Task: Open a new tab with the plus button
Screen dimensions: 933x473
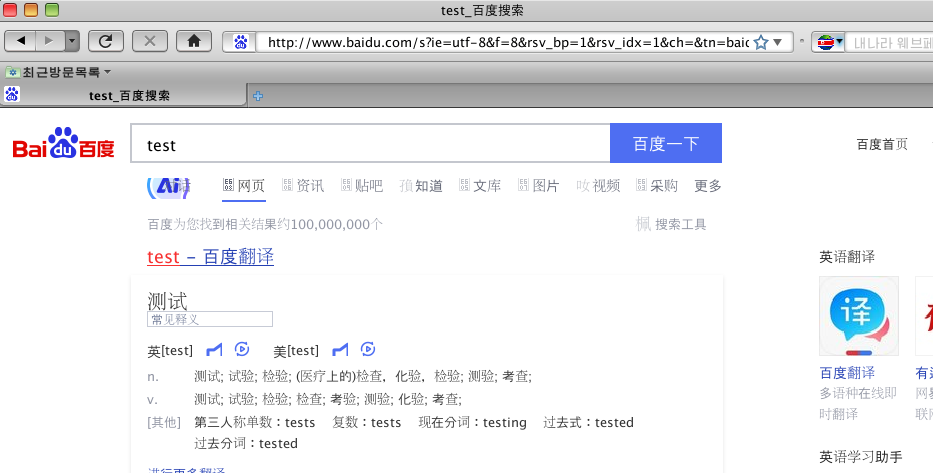Action: pos(258,96)
